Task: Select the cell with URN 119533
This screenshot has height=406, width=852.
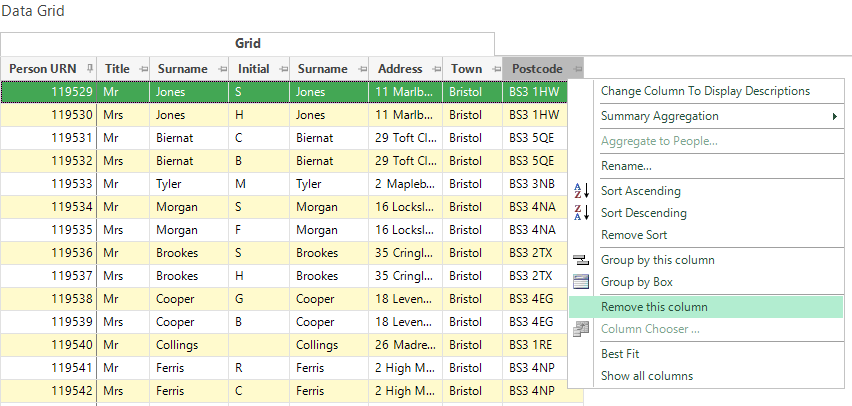Action: 49,184
